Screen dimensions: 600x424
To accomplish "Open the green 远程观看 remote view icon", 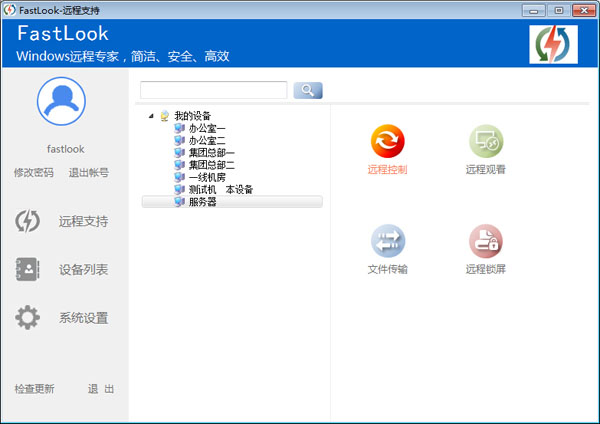I will click(486, 141).
